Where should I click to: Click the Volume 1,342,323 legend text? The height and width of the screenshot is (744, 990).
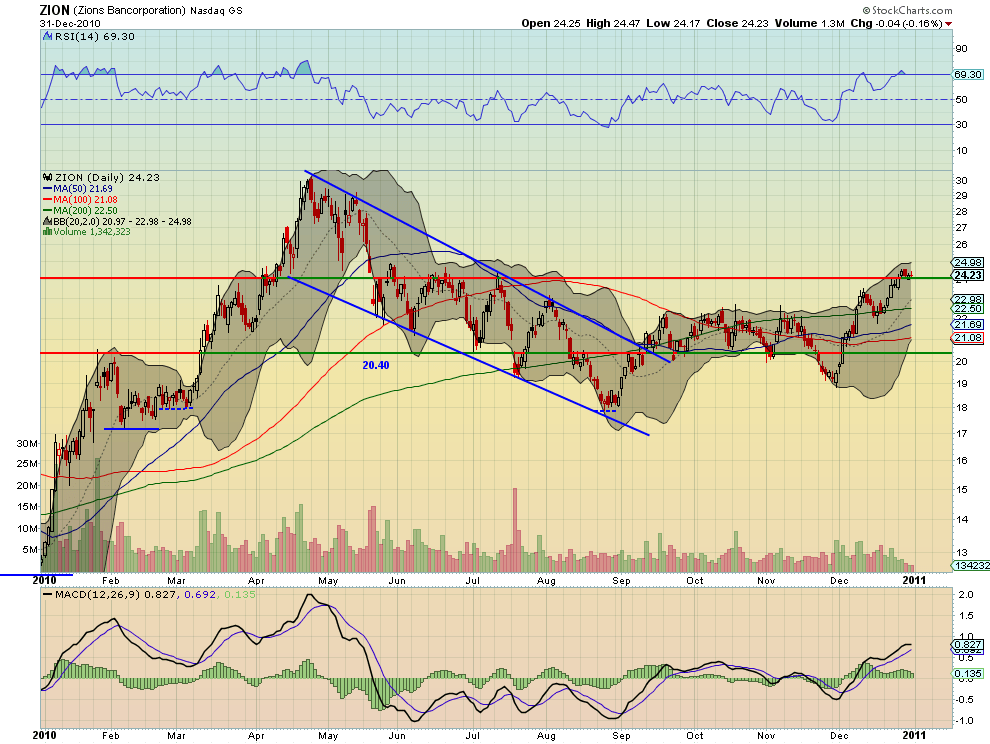point(92,232)
